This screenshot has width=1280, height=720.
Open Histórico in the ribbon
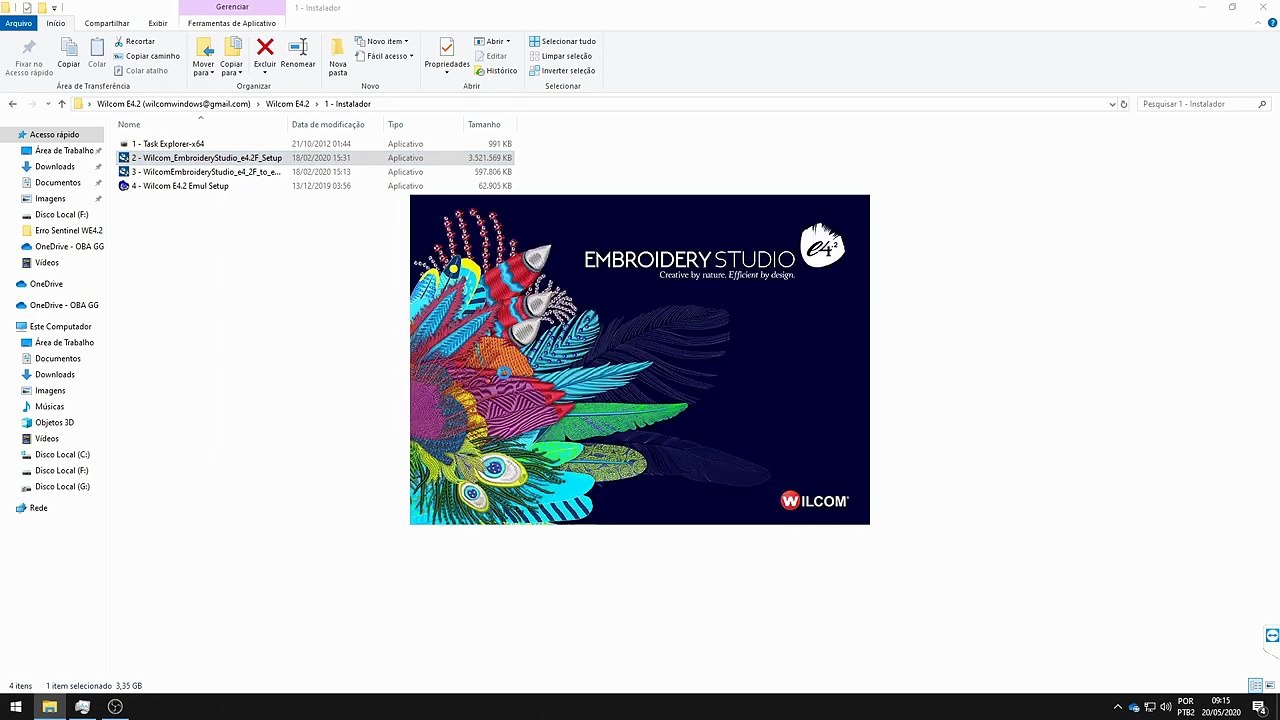click(x=495, y=71)
